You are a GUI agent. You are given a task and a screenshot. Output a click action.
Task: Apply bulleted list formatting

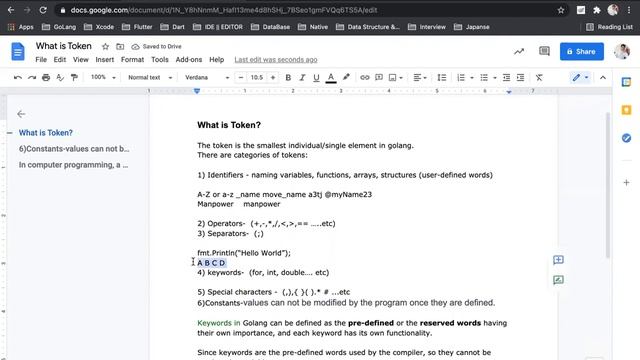pyautogui.click(x=484, y=78)
